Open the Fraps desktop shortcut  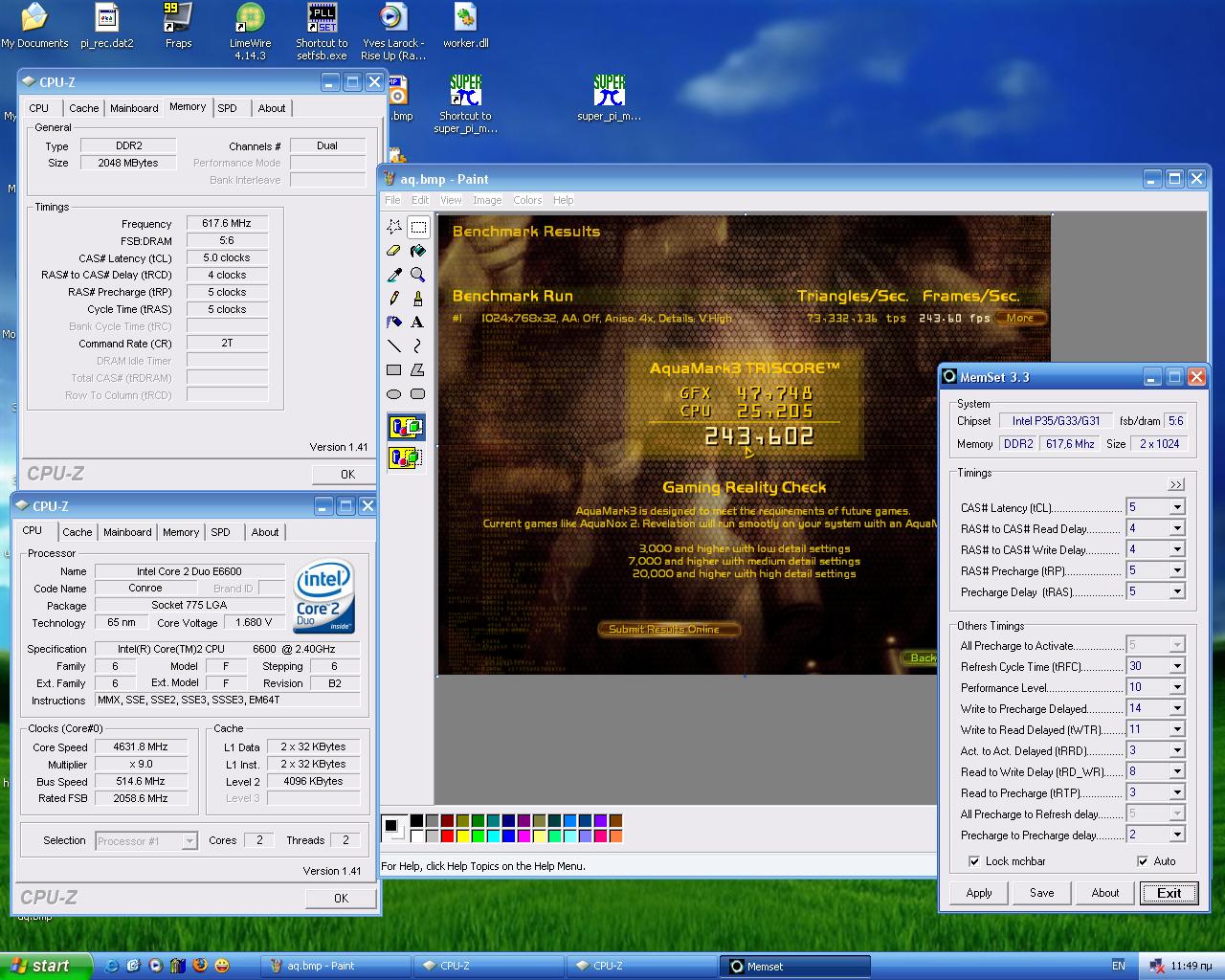click(x=178, y=26)
